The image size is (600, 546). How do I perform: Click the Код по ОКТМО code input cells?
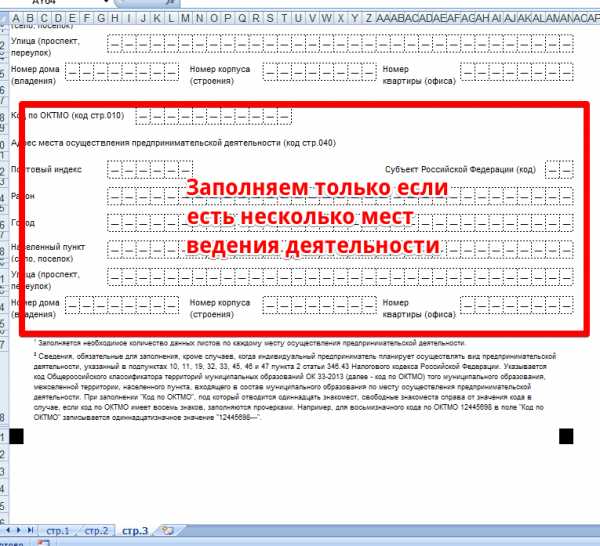(214, 116)
